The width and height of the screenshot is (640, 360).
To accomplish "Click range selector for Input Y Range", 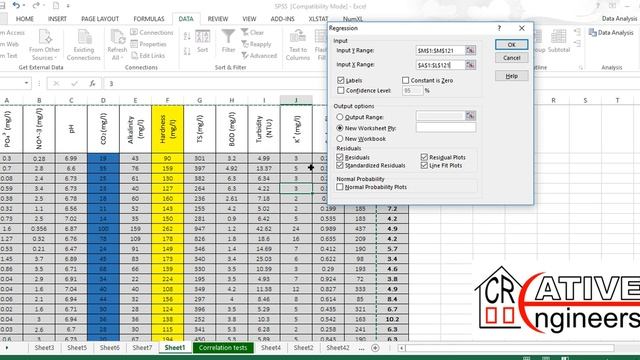I will (x=470, y=50).
